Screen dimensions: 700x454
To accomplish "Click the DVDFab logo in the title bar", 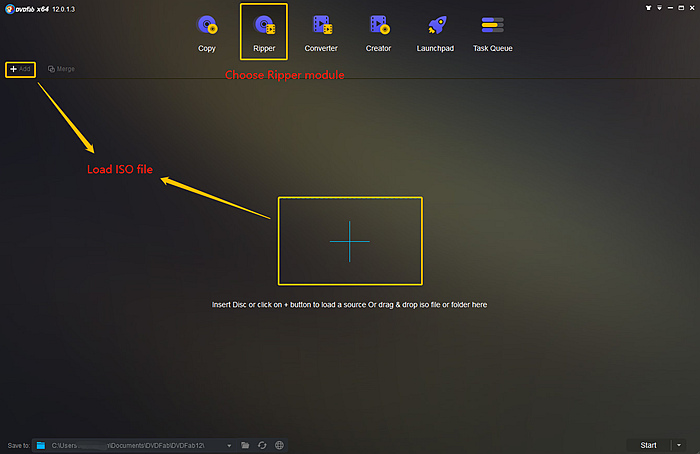I will pos(9,9).
